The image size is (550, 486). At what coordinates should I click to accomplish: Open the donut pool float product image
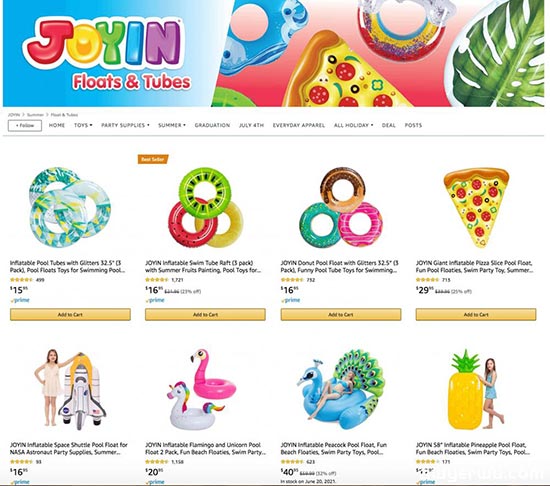(341, 207)
